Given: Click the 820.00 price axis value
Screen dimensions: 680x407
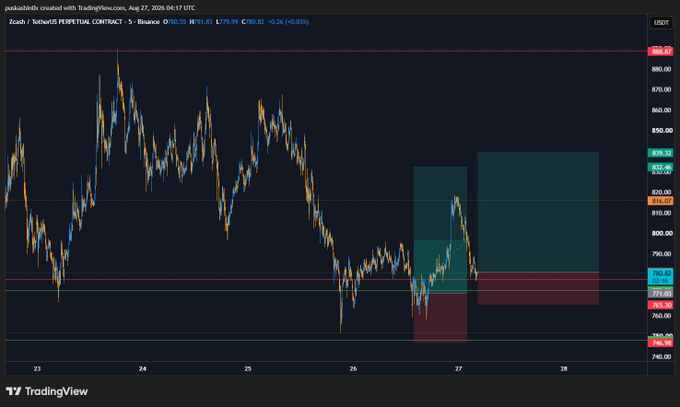Looking at the screenshot, I should (x=661, y=192).
